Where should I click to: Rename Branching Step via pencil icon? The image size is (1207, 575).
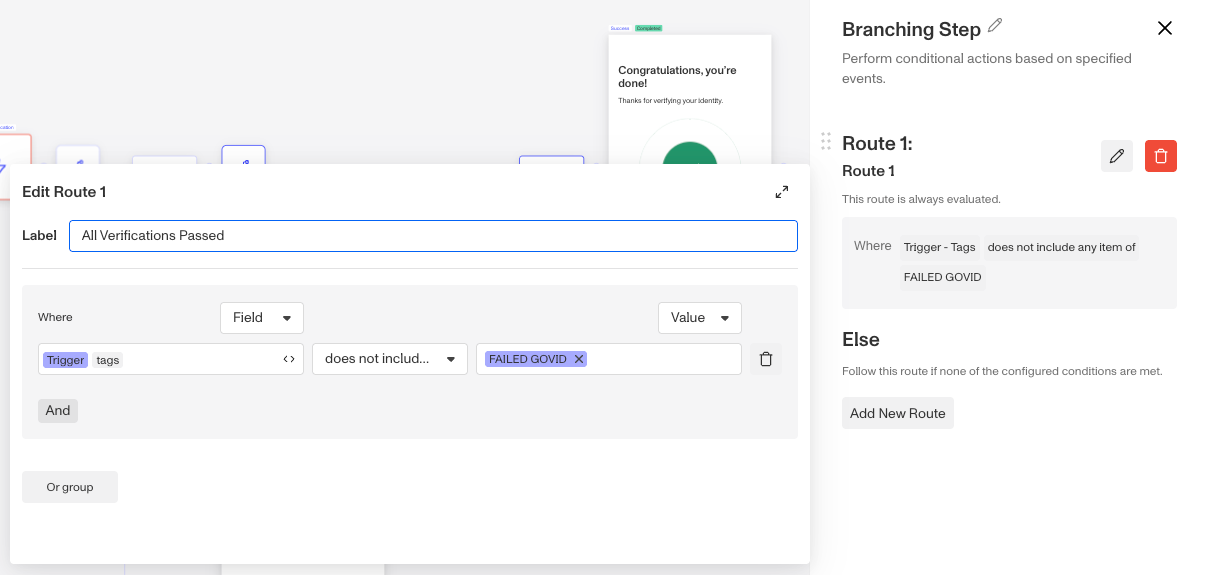pos(995,25)
